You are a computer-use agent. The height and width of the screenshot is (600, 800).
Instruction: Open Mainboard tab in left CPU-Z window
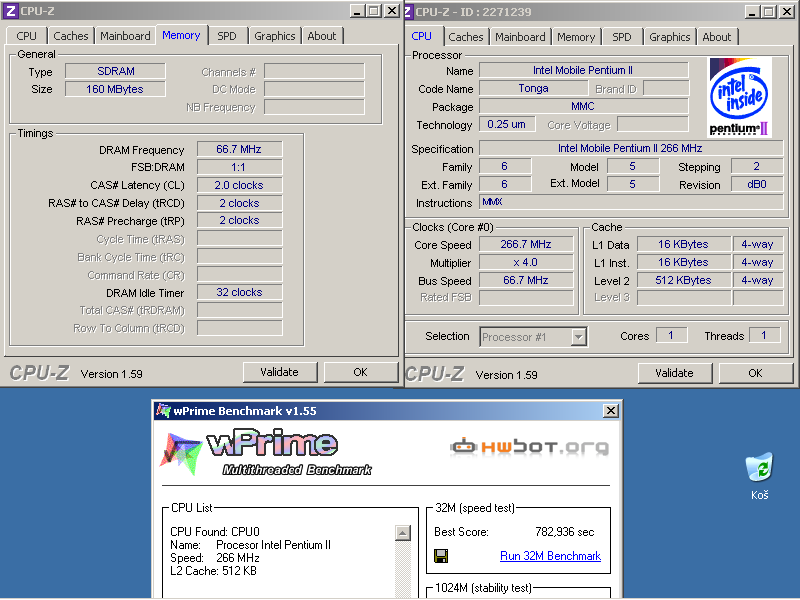[125, 36]
